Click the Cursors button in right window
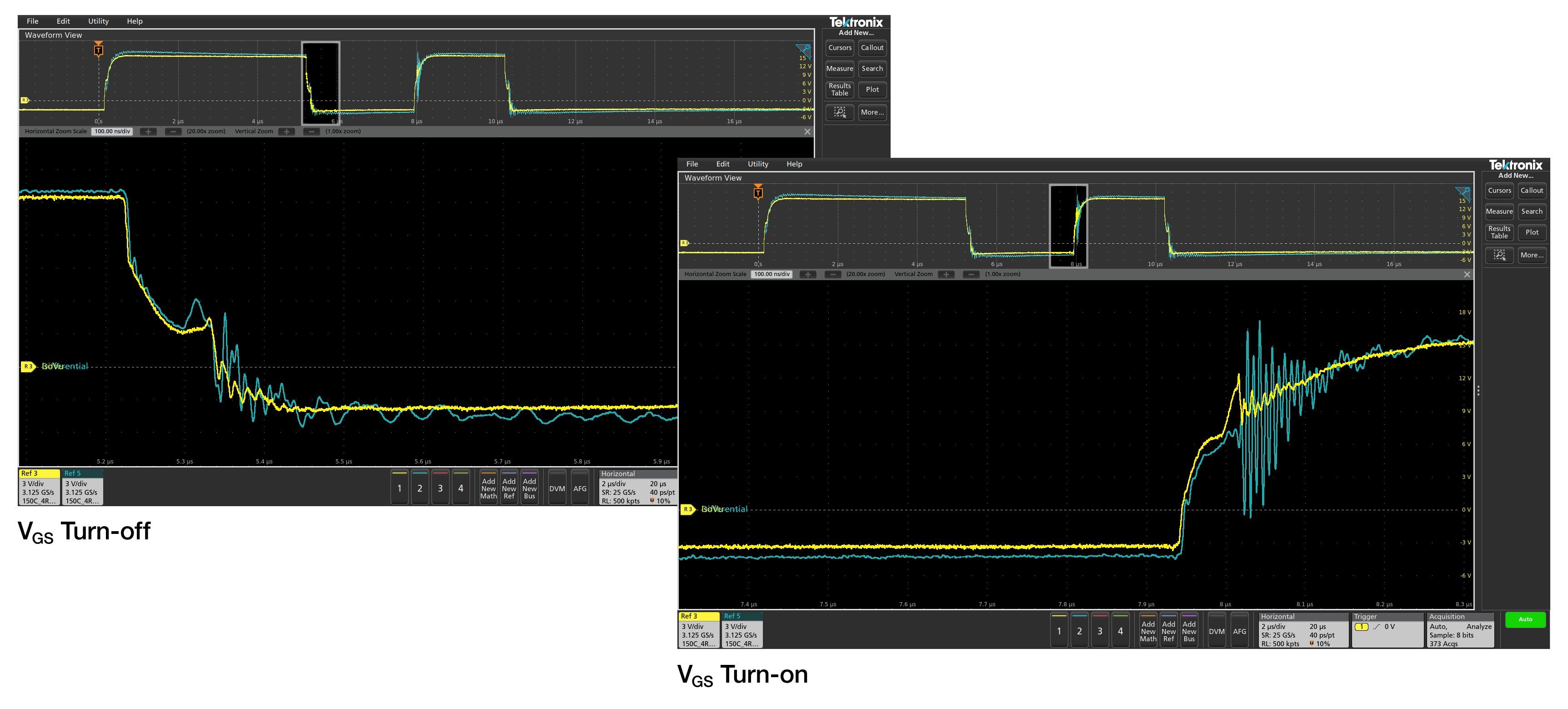Screen dimensions: 1568x709 click(1499, 191)
